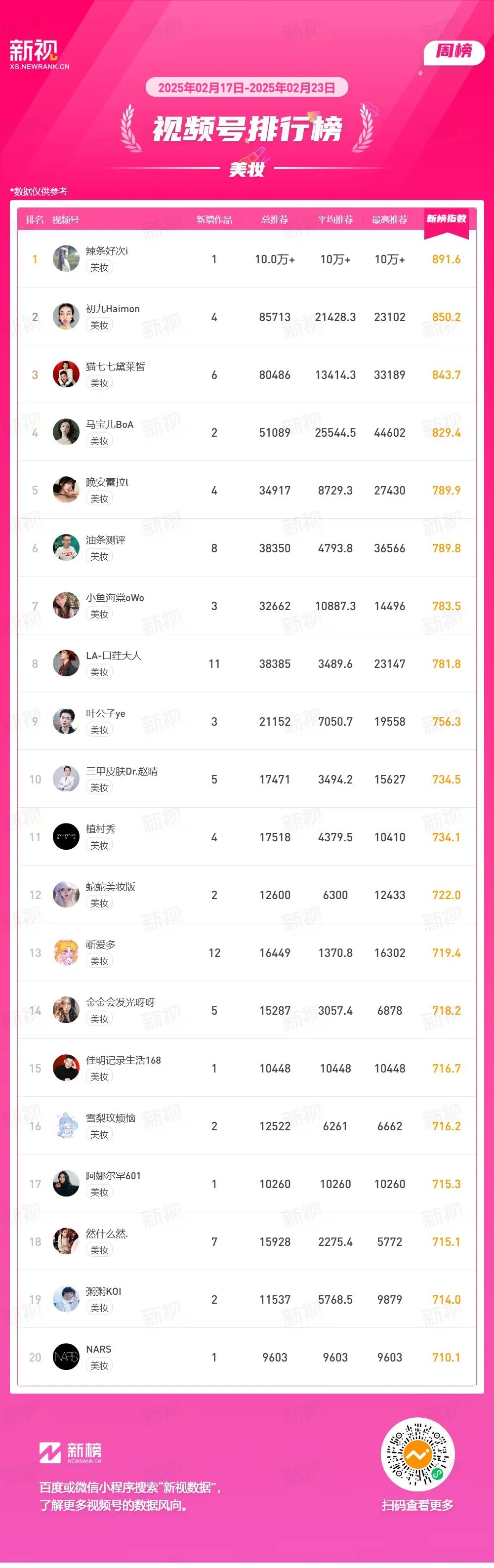Click 辣条好次i profile avatar

click(66, 259)
